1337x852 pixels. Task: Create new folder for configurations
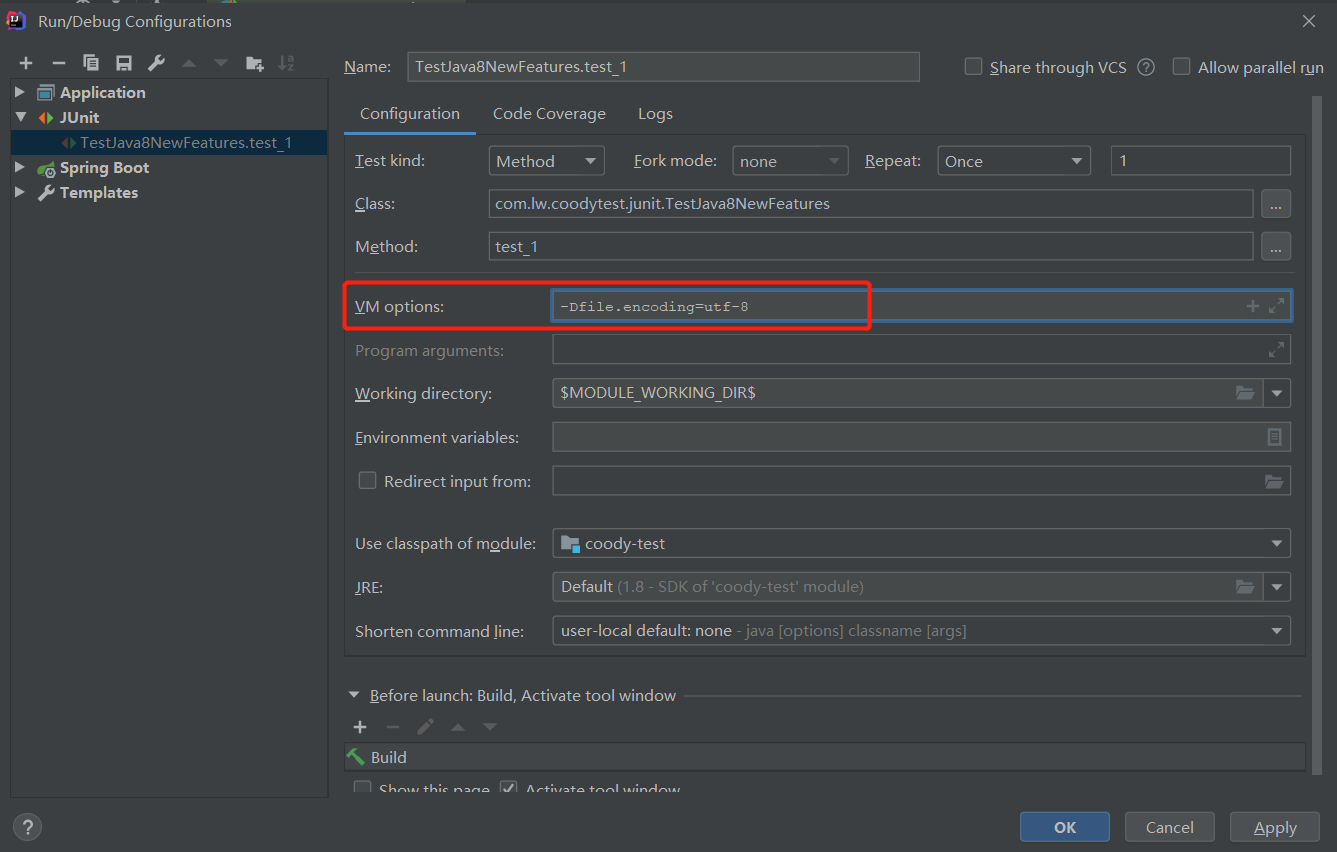pyautogui.click(x=255, y=63)
